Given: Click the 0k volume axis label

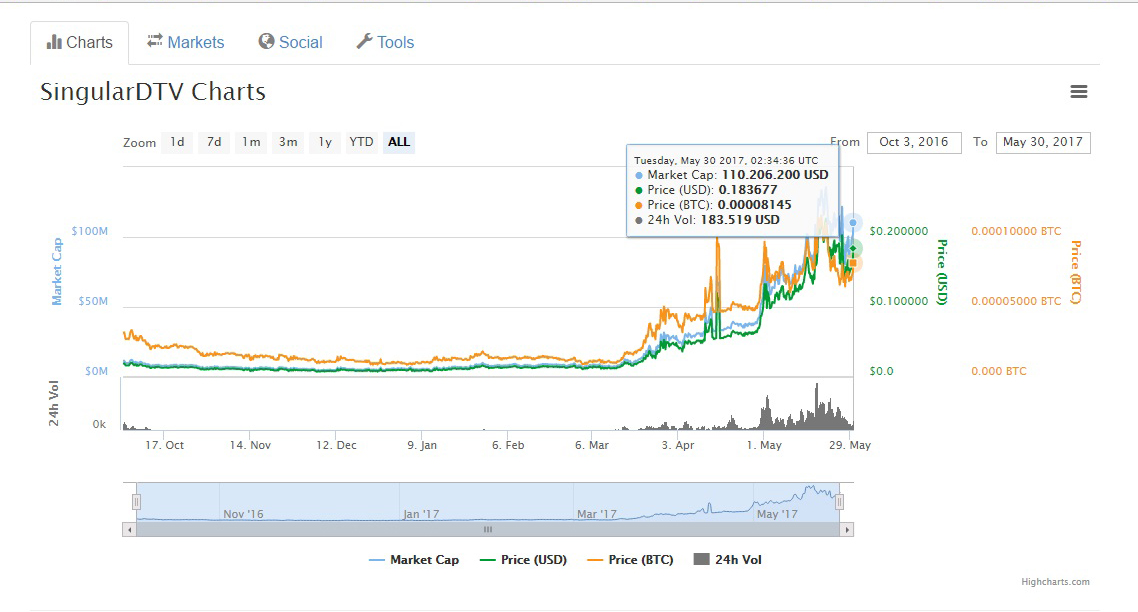Looking at the screenshot, I should (99, 424).
